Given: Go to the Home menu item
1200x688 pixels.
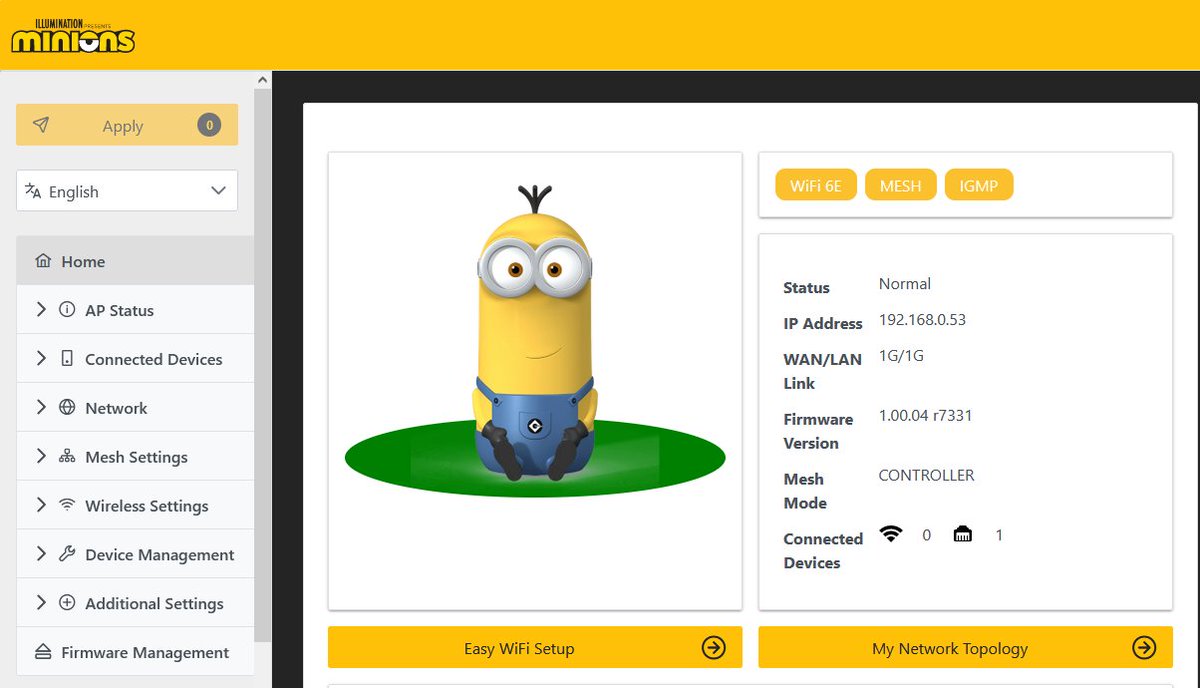Looking at the screenshot, I should [x=135, y=261].
